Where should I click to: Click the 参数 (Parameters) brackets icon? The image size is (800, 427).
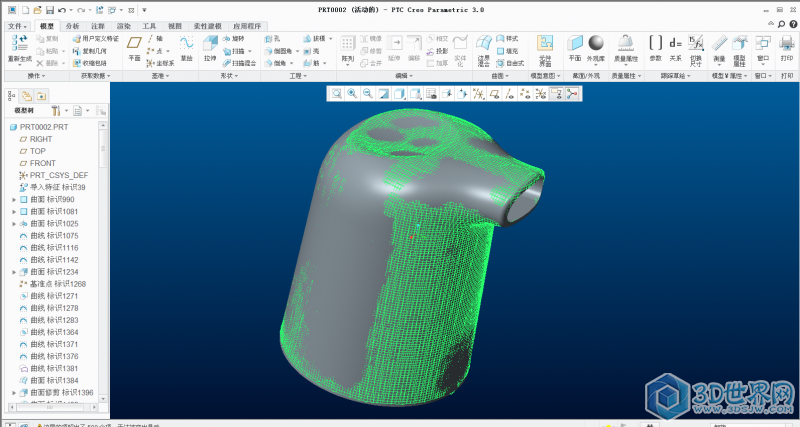(x=656, y=48)
